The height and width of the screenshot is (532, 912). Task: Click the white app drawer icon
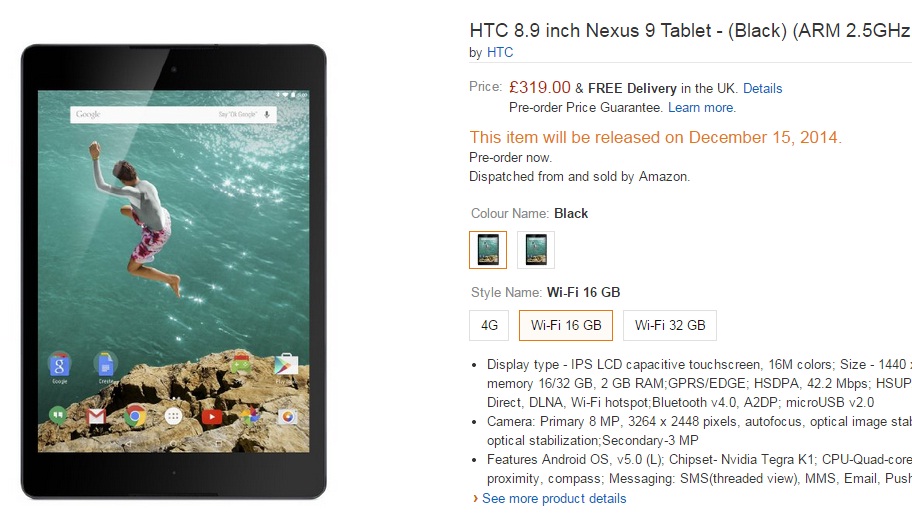[173, 416]
